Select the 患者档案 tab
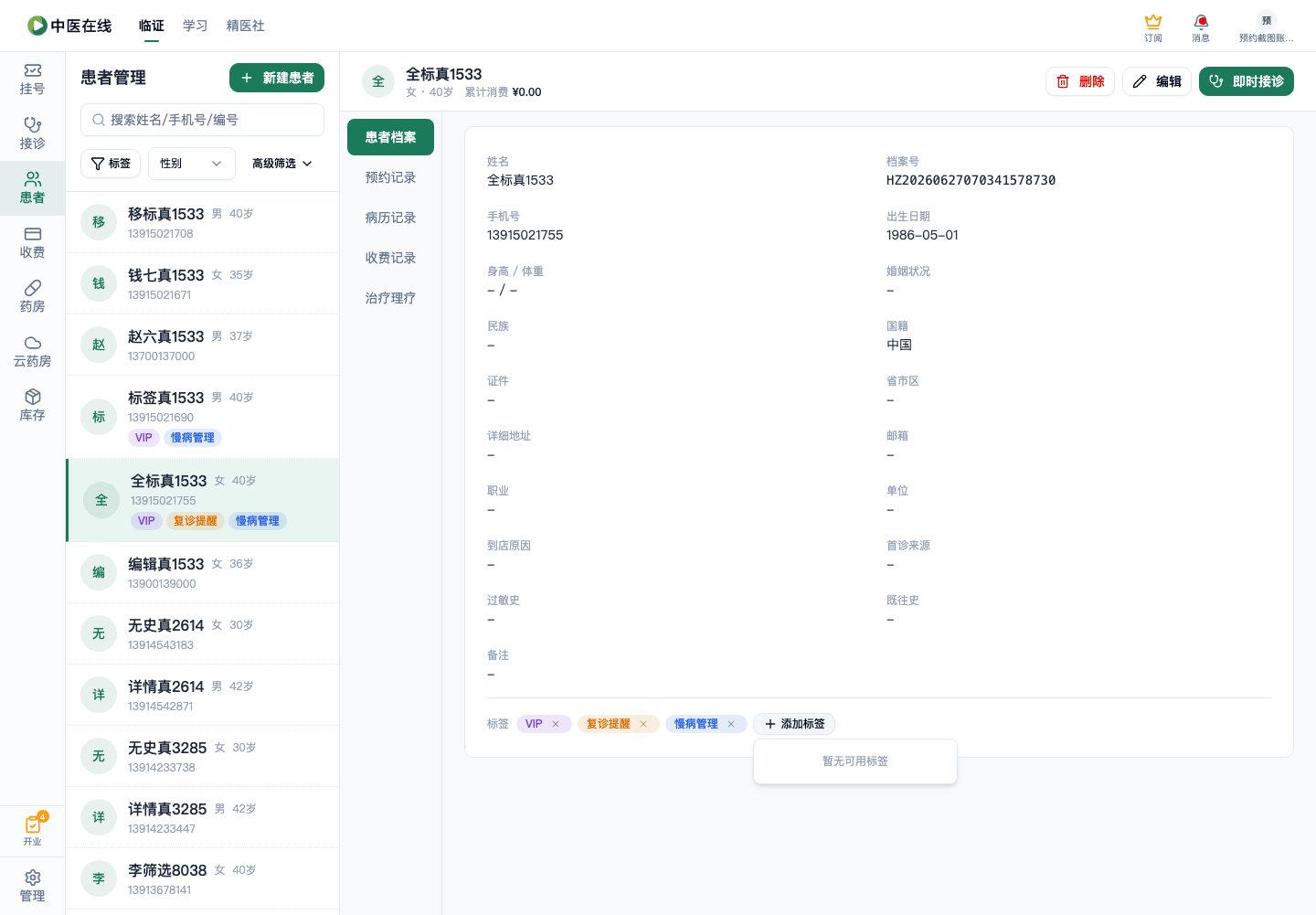This screenshot has height=915, width=1316. point(390,137)
